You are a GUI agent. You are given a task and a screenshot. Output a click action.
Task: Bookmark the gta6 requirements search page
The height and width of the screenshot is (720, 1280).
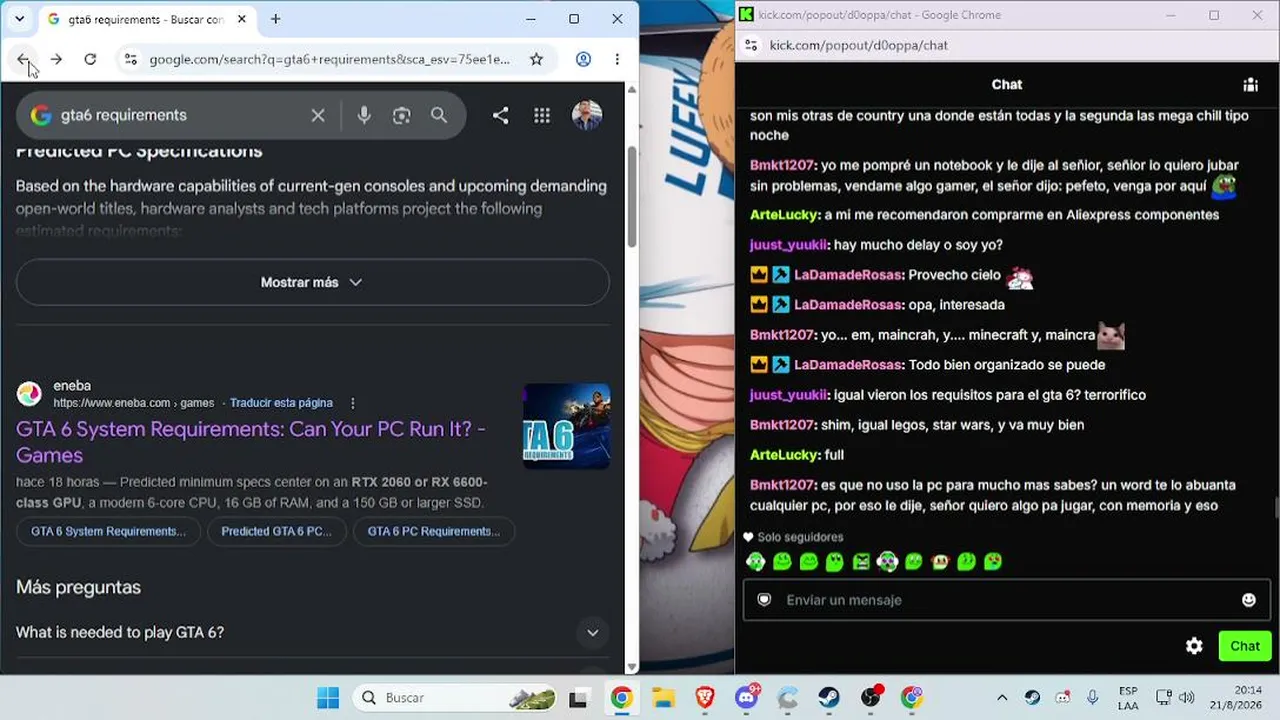click(536, 59)
